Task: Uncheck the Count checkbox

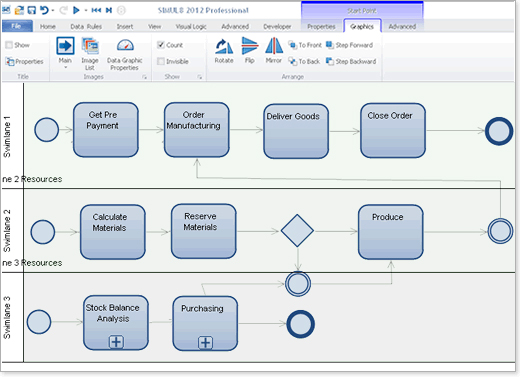Action: 161,45
